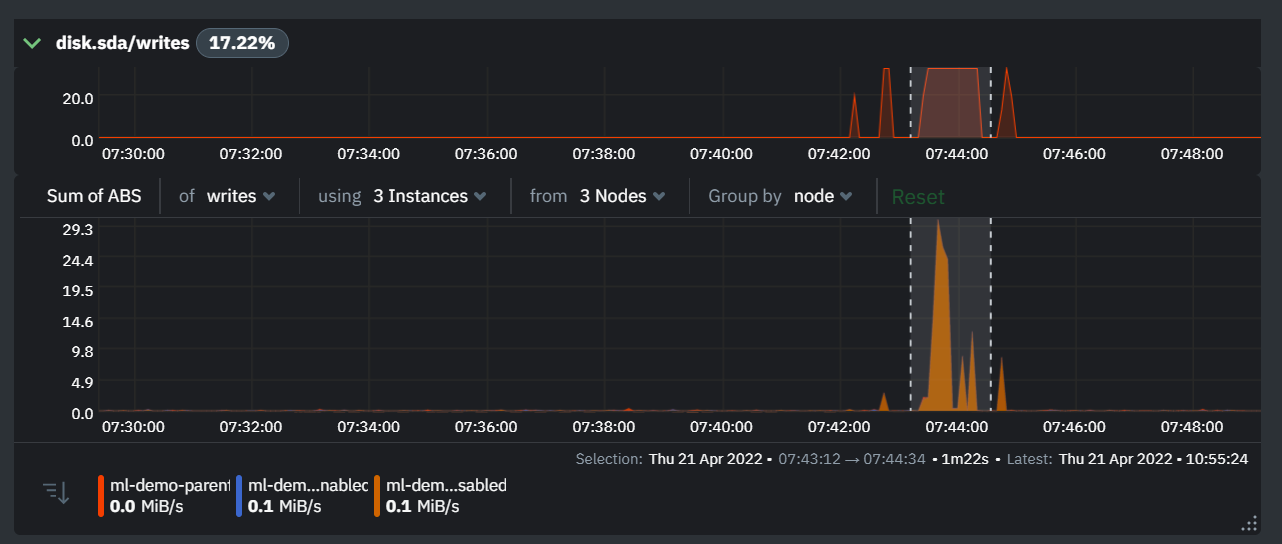Click the Reset button
This screenshot has width=1282, height=544.
(918, 197)
